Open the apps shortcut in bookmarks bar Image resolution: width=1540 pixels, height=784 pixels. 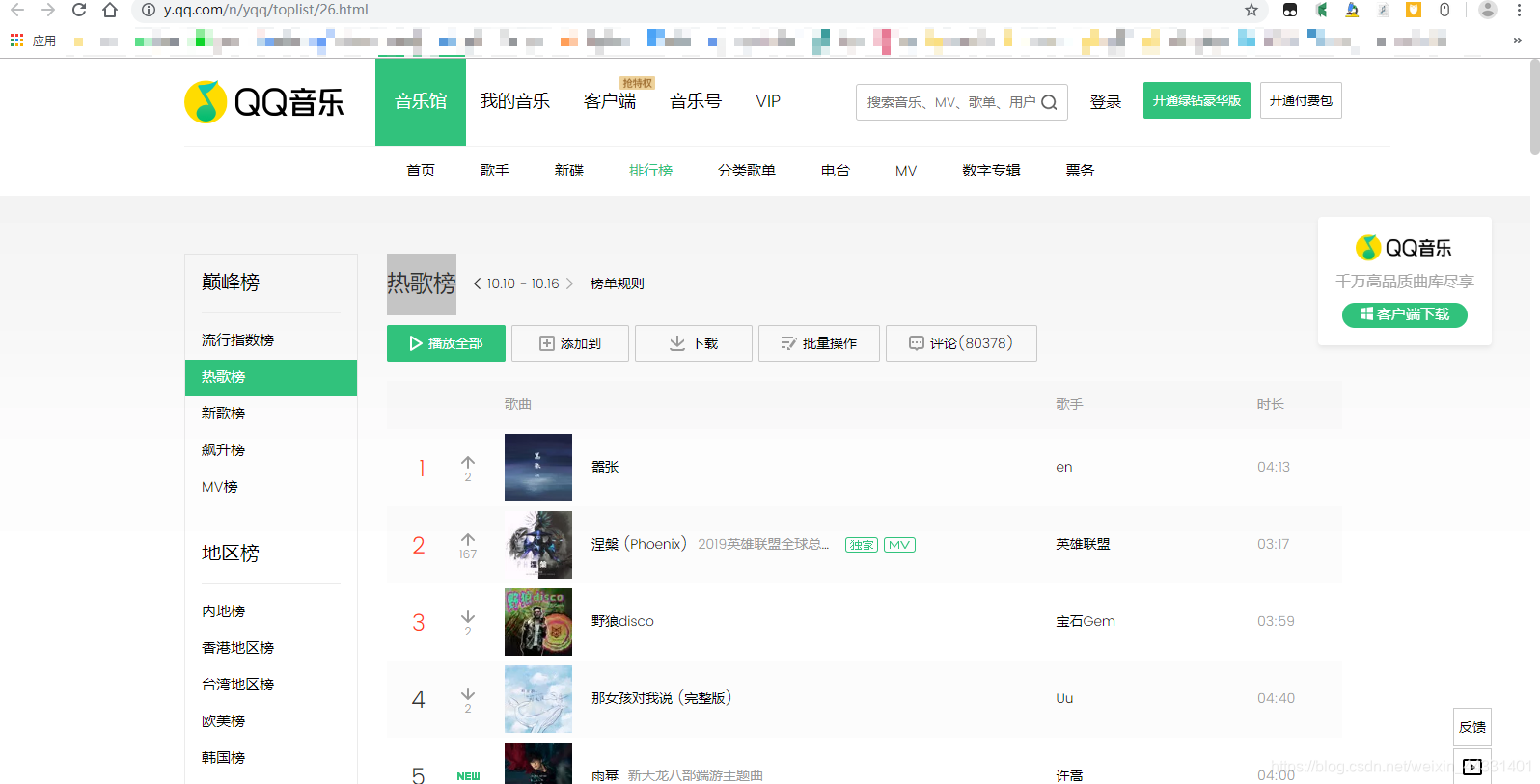pos(33,41)
